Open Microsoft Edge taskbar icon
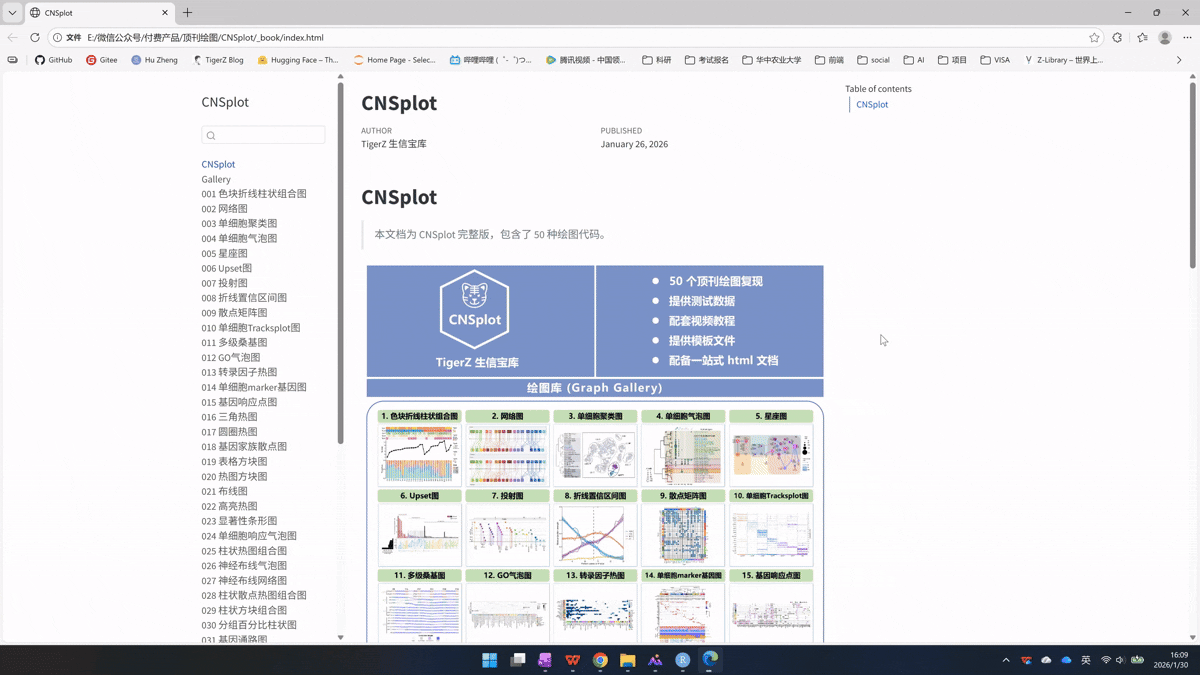The height and width of the screenshot is (675, 1200). [x=710, y=660]
